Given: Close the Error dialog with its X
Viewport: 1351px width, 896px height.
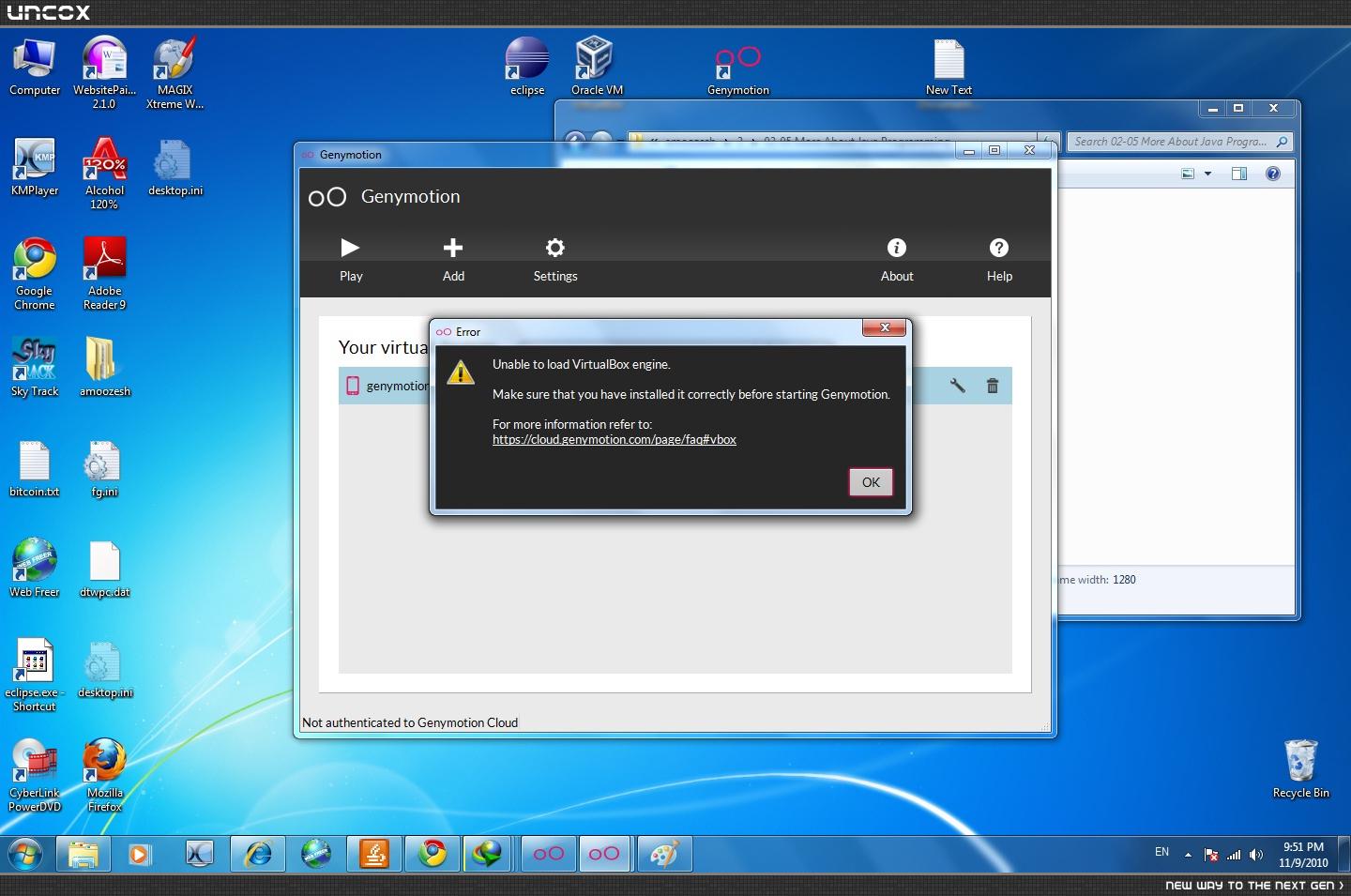Looking at the screenshot, I should coord(885,327).
